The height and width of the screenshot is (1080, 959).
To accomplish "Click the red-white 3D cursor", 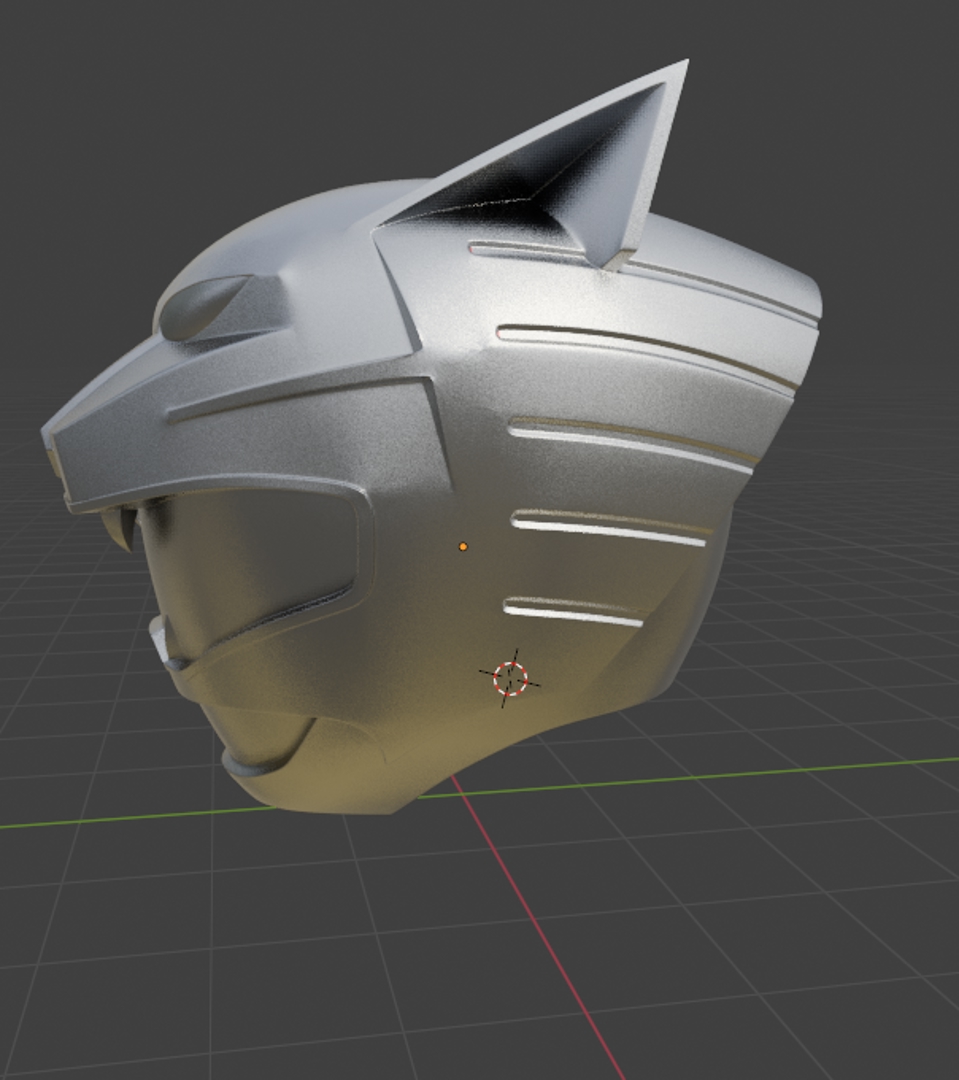I will 511,679.
